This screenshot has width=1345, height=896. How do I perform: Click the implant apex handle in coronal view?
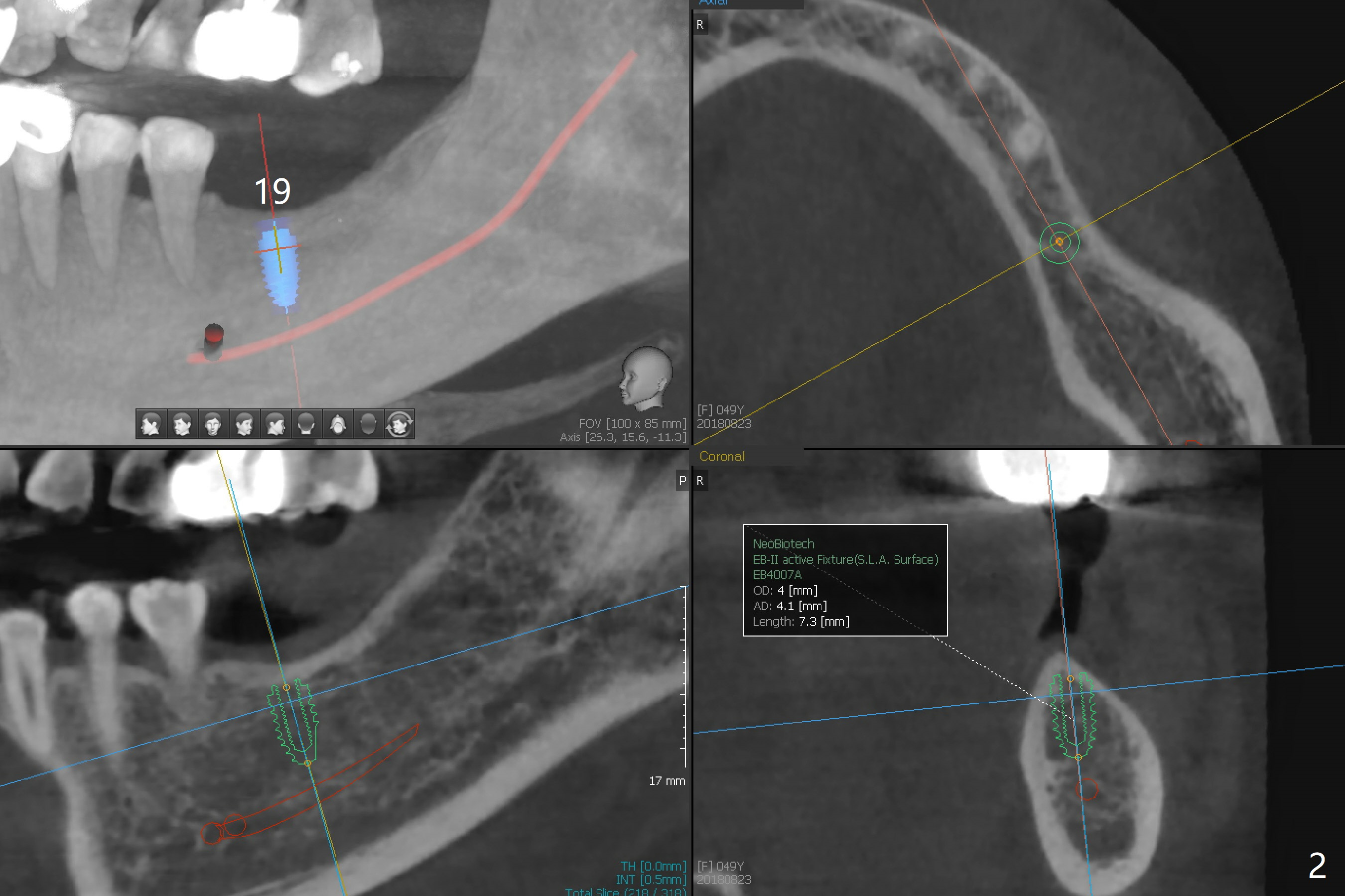point(1078,757)
